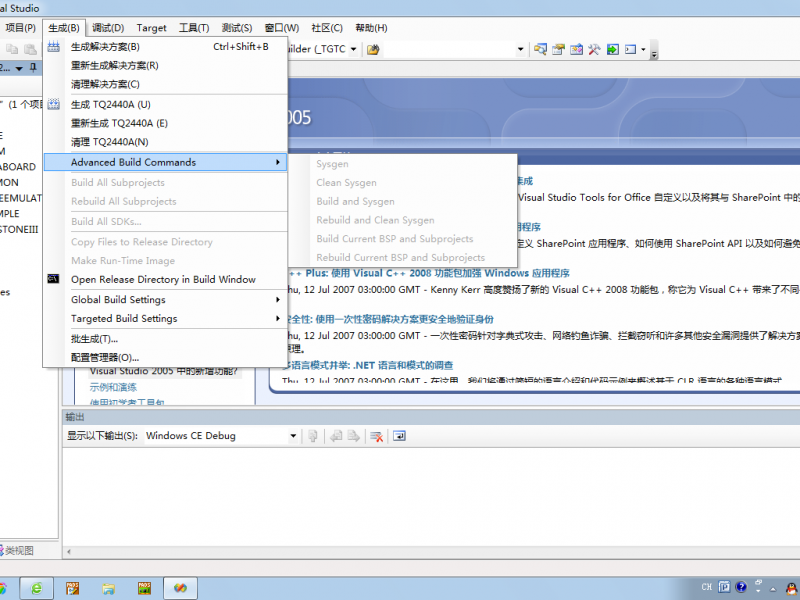The height and width of the screenshot is (600, 800).
Task: Select 重新生成解决方案(R) menu entry
Action: [114, 65]
